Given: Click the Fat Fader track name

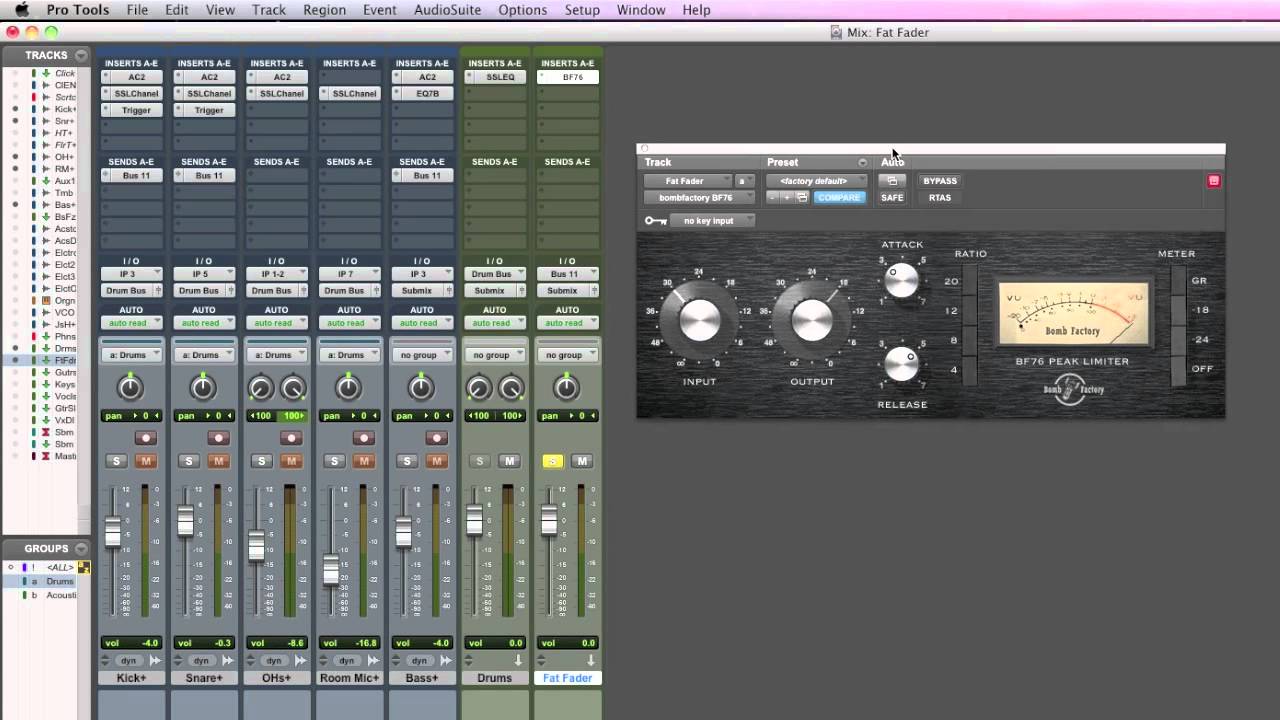Looking at the screenshot, I should point(567,678).
